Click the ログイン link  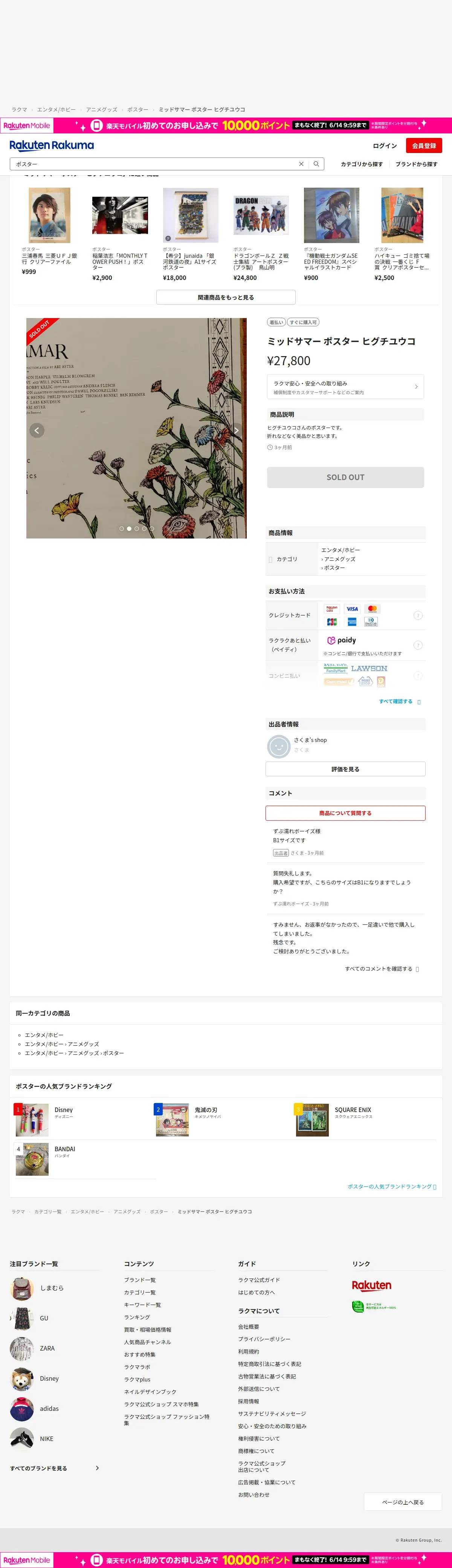[385, 145]
